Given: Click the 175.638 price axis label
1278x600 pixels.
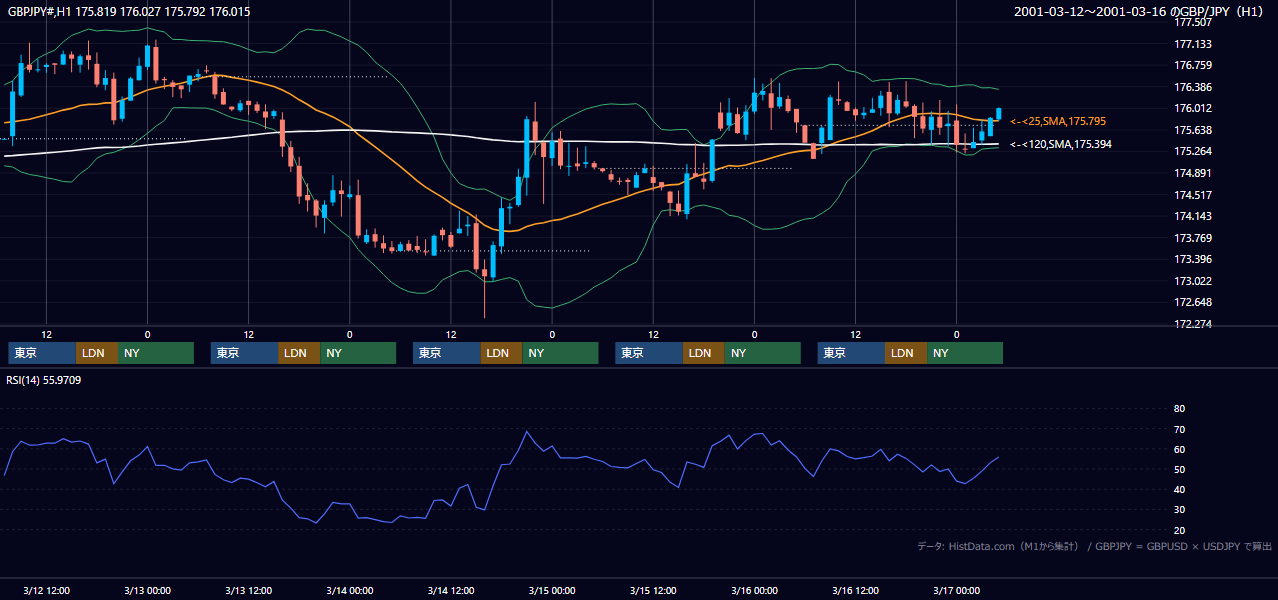Looking at the screenshot, I should click(1193, 130).
